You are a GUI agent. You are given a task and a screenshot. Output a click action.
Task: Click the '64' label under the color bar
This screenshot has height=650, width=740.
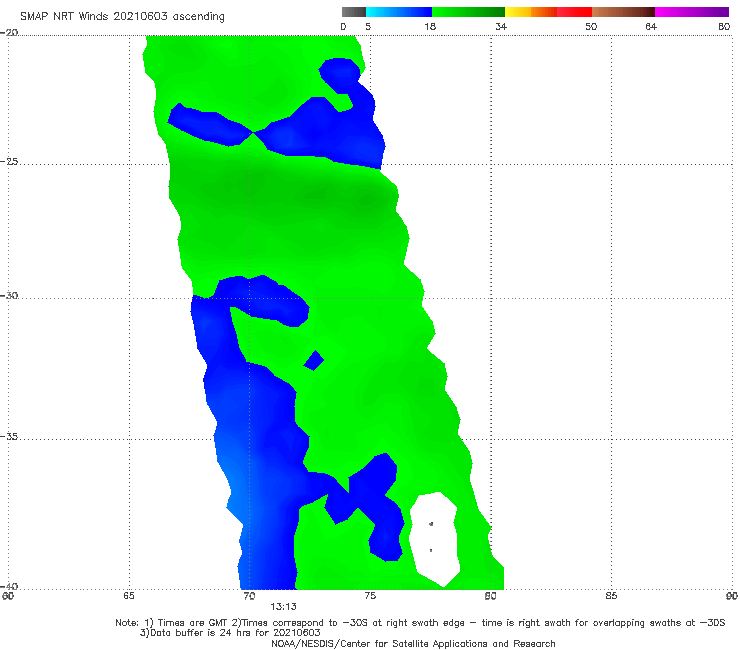pos(651,26)
